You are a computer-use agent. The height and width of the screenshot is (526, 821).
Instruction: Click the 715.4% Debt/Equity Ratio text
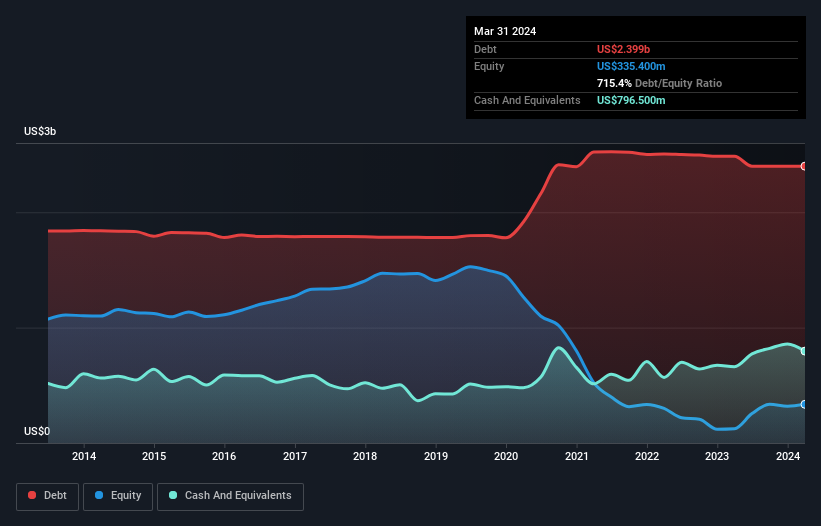659,83
